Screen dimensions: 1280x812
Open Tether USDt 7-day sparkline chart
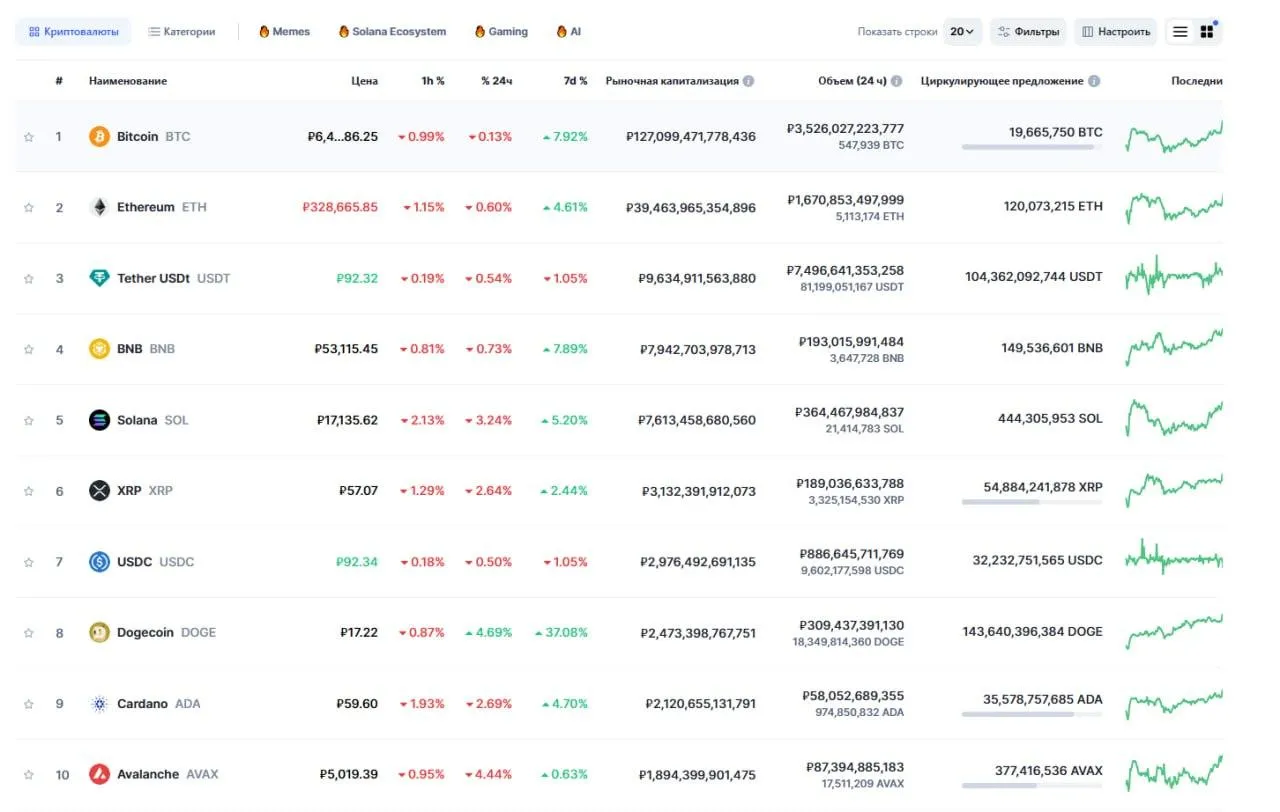tap(1174, 276)
